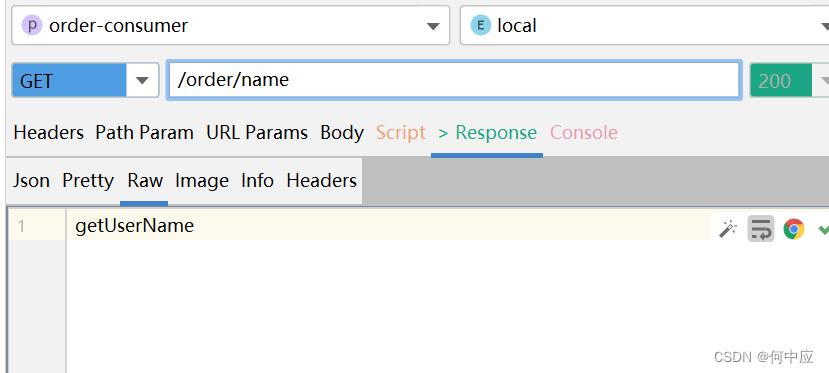The height and width of the screenshot is (373, 829).
Task: Toggle soft wrap icon in response editor
Action: 761,229
